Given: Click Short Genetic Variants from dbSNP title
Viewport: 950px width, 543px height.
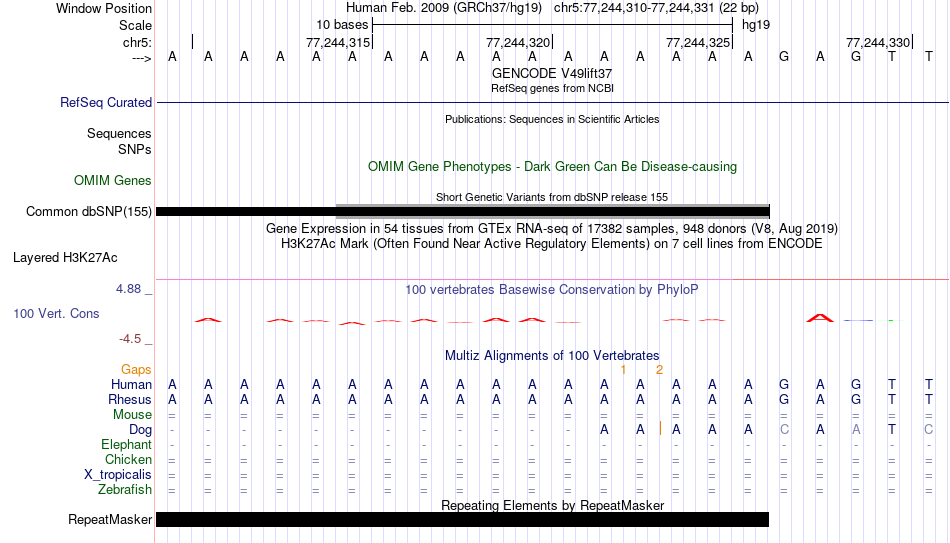Looking at the screenshot, I should pyautogui.click(x=552, y=198).
